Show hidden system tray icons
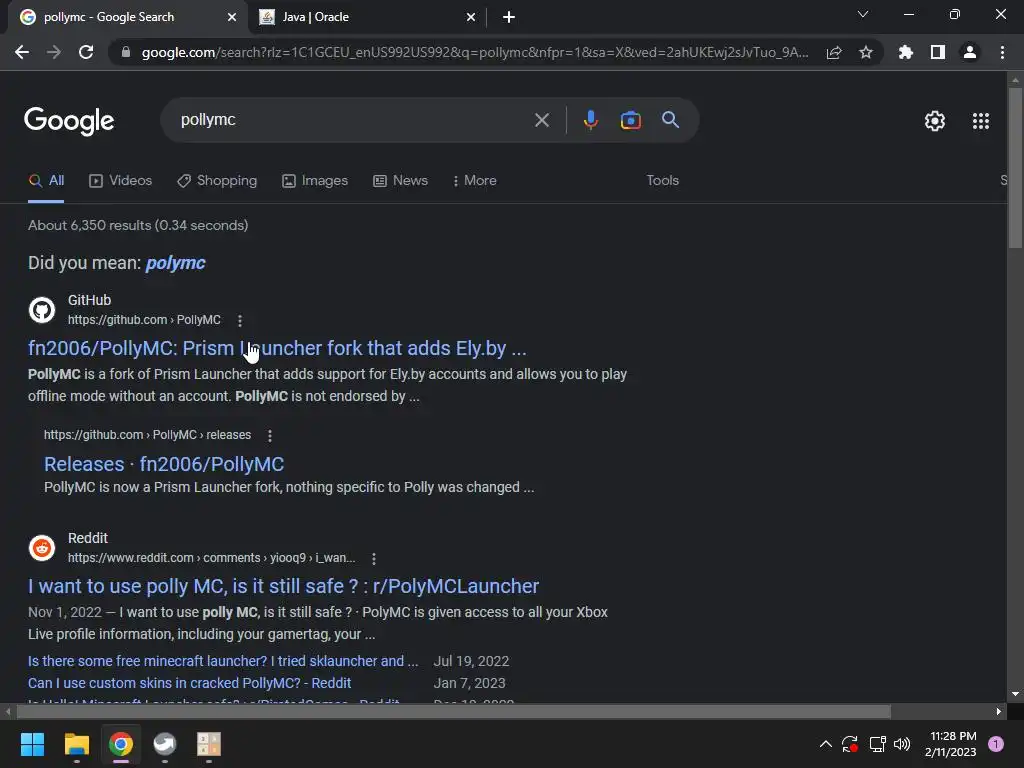 (825, 744)
